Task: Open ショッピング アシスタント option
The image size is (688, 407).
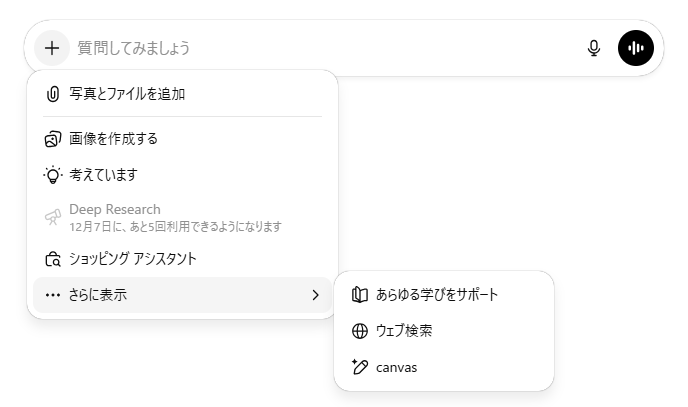Action: point(132,259)
